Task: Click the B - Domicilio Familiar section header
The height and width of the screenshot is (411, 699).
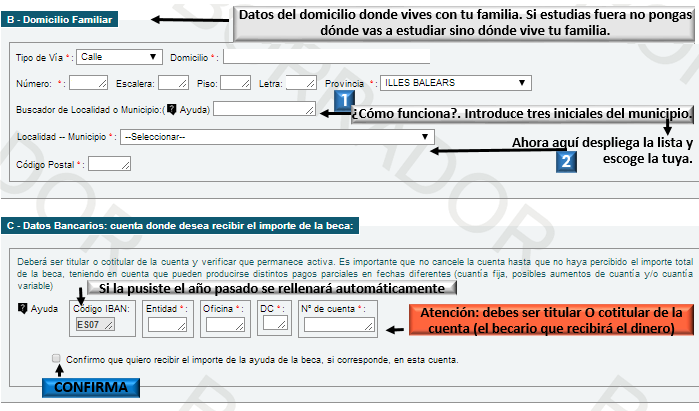Action: [x=59, y=20]
